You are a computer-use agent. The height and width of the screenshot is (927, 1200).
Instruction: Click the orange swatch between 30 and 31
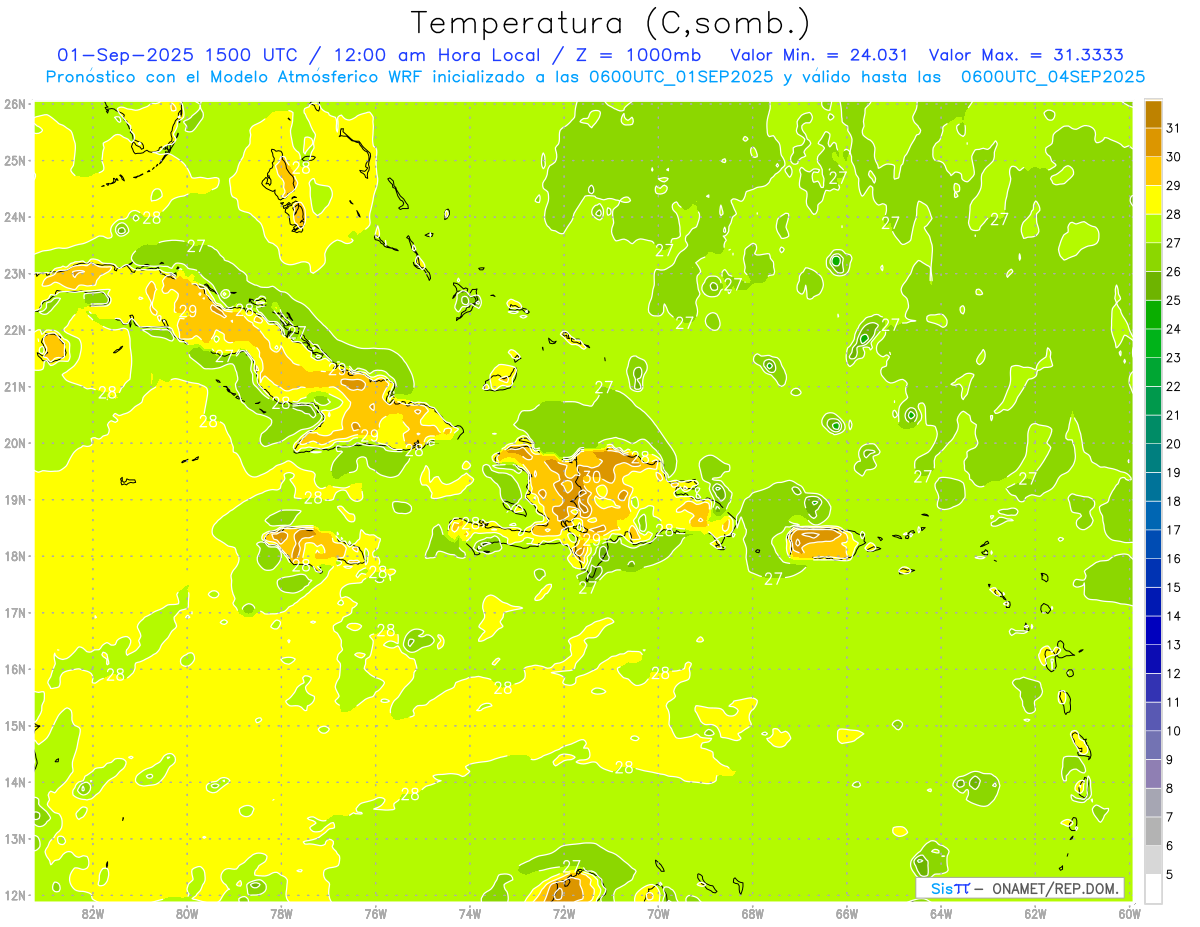(1153, 143)
